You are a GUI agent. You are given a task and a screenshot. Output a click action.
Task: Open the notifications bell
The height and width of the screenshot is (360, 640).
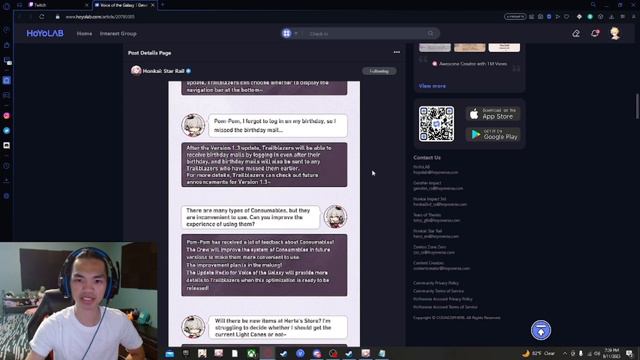595,33
